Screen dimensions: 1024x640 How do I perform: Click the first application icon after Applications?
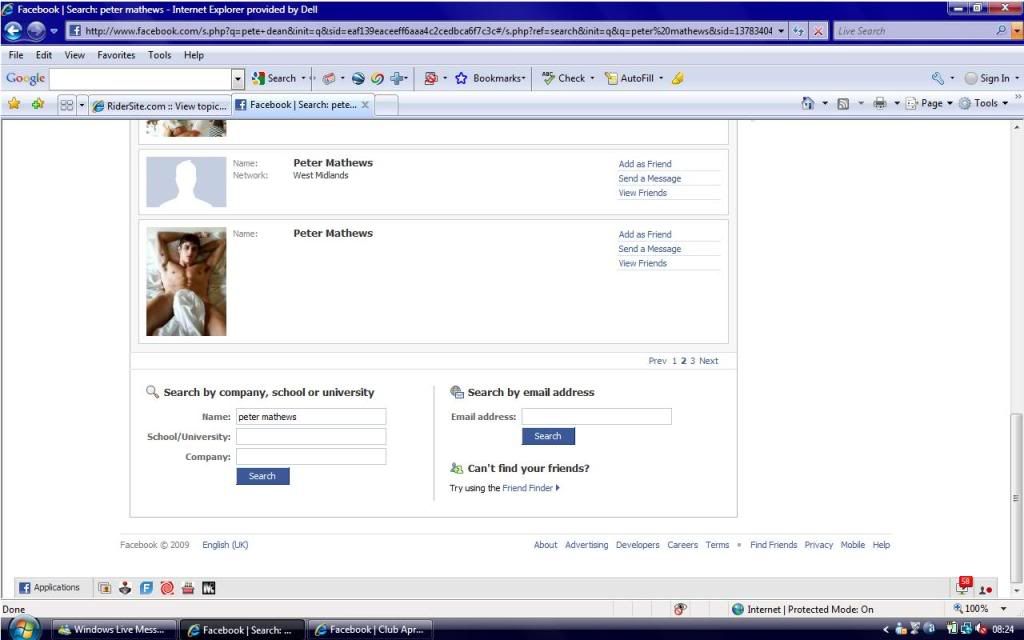pos(104,588)
